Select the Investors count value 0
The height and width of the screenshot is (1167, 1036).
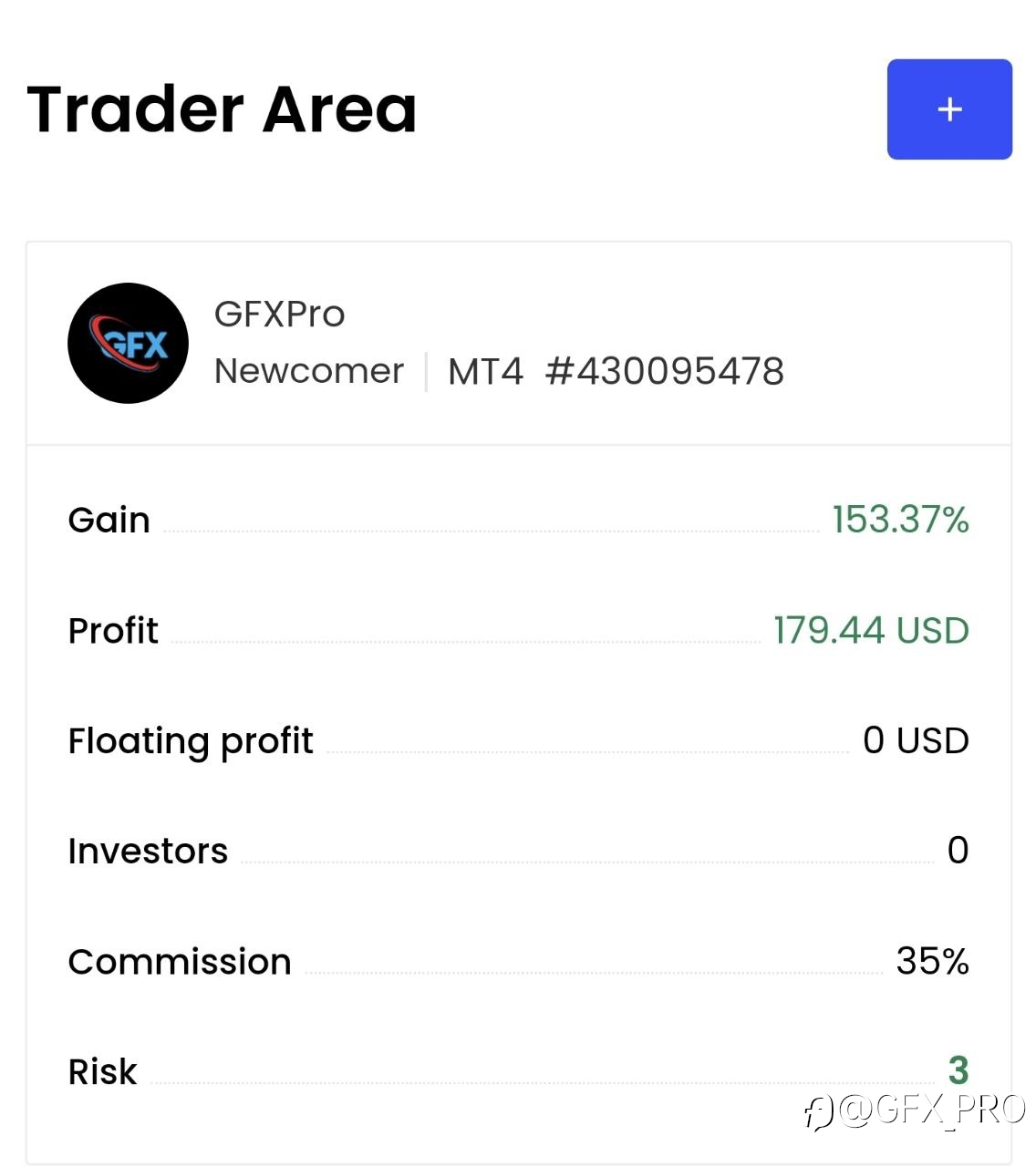click(x=958, y=851)
